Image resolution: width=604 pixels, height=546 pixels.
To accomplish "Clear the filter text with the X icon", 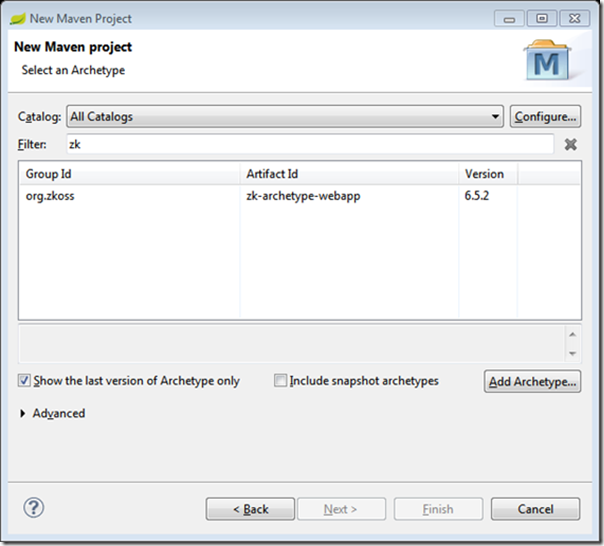I will (x=570, y=144).
